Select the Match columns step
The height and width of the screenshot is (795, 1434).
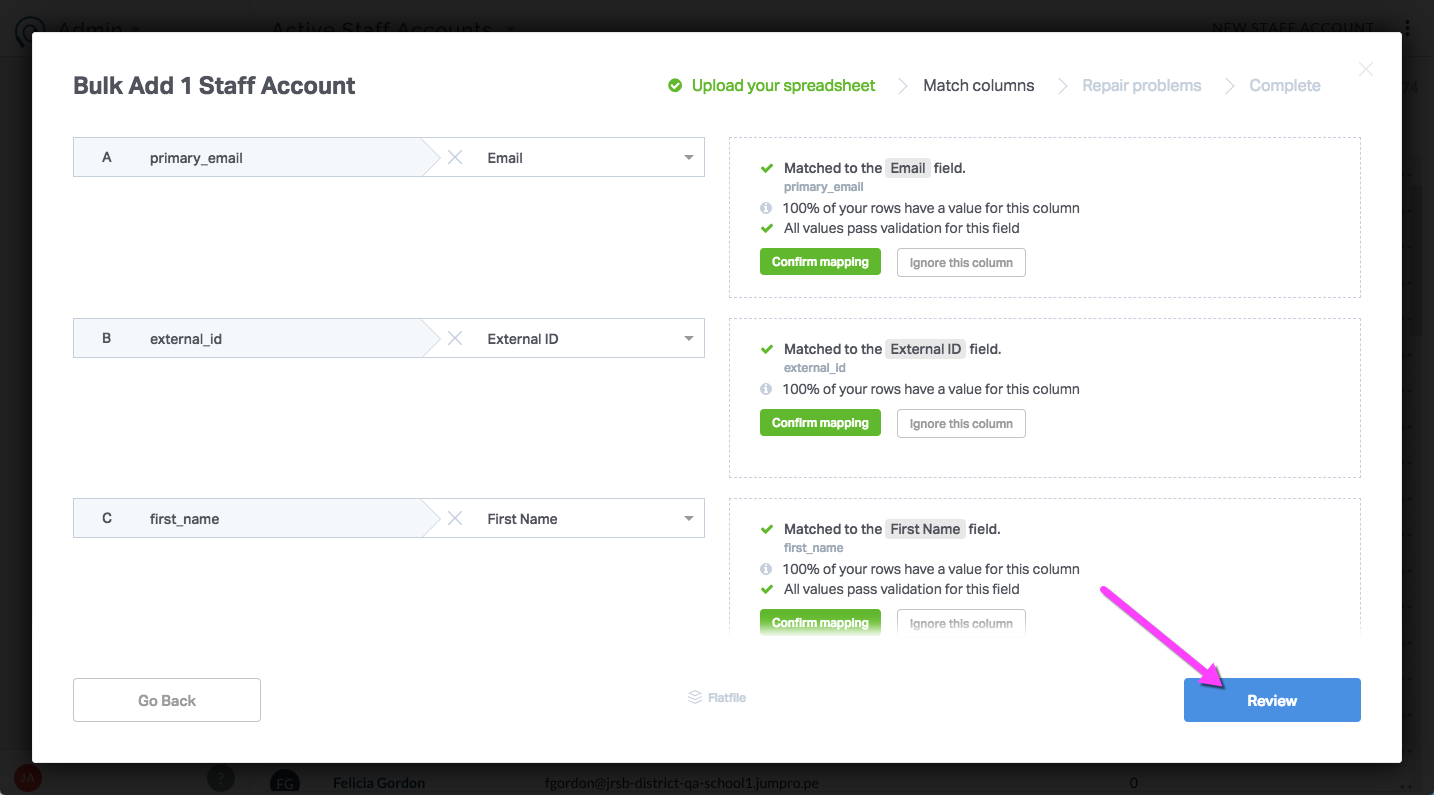(x=979, y=86)
